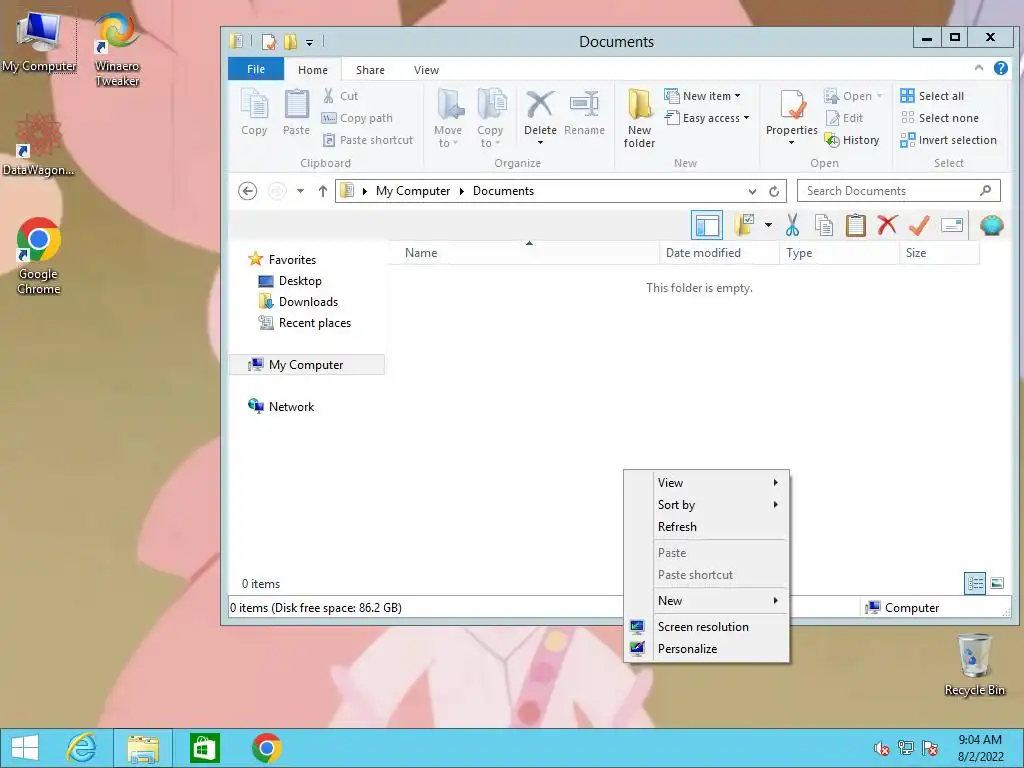Select Screen resolution from the context menu
The height and width of the screenshot is (768, 1024).
click(x=707, y=627)
